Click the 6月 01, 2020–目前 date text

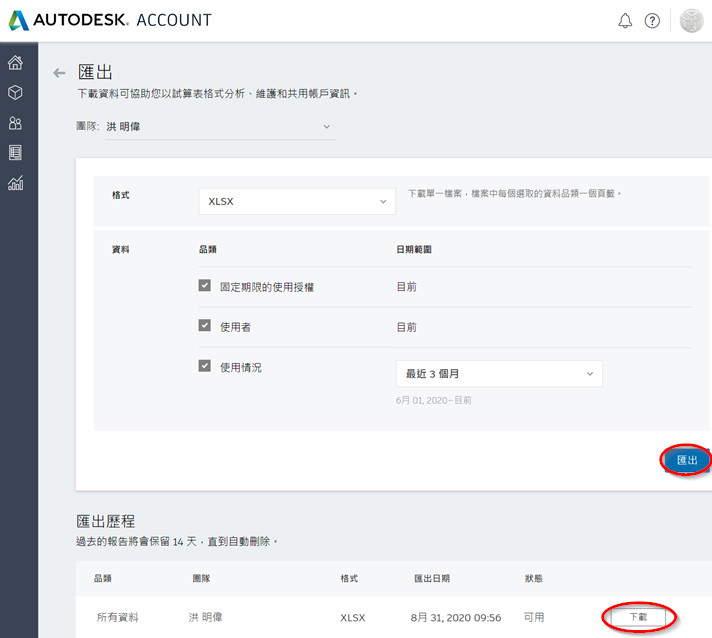pos(433,400)
